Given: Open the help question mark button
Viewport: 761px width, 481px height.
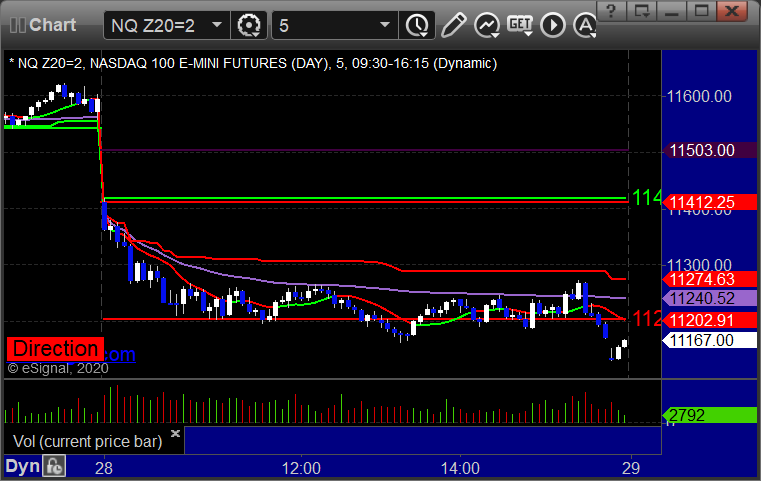Looking at the screenshot, I should tap(611, 11).
